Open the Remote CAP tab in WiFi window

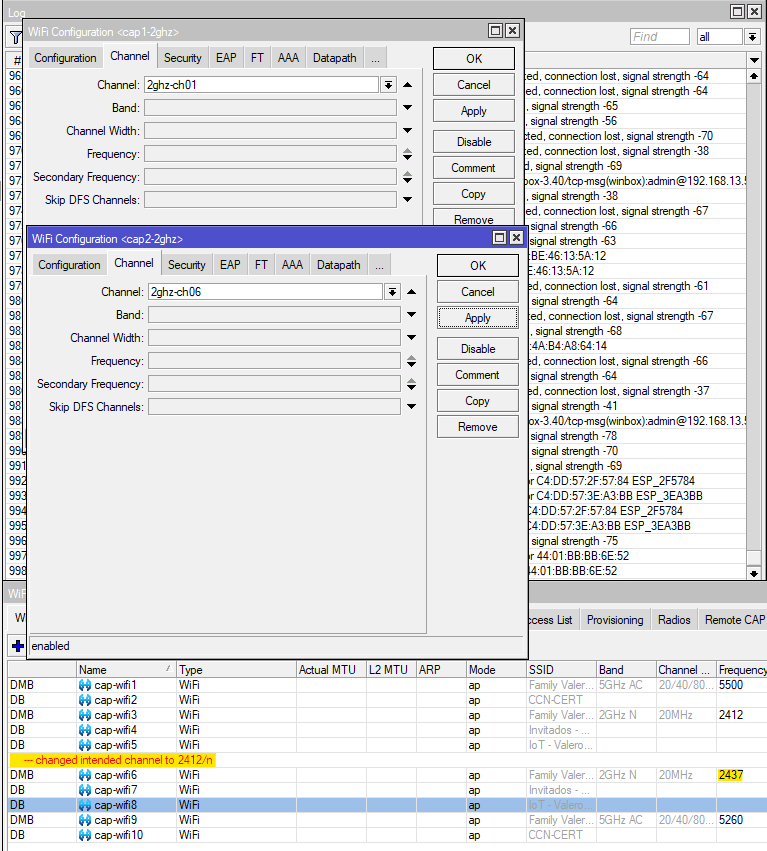point(735,620)
